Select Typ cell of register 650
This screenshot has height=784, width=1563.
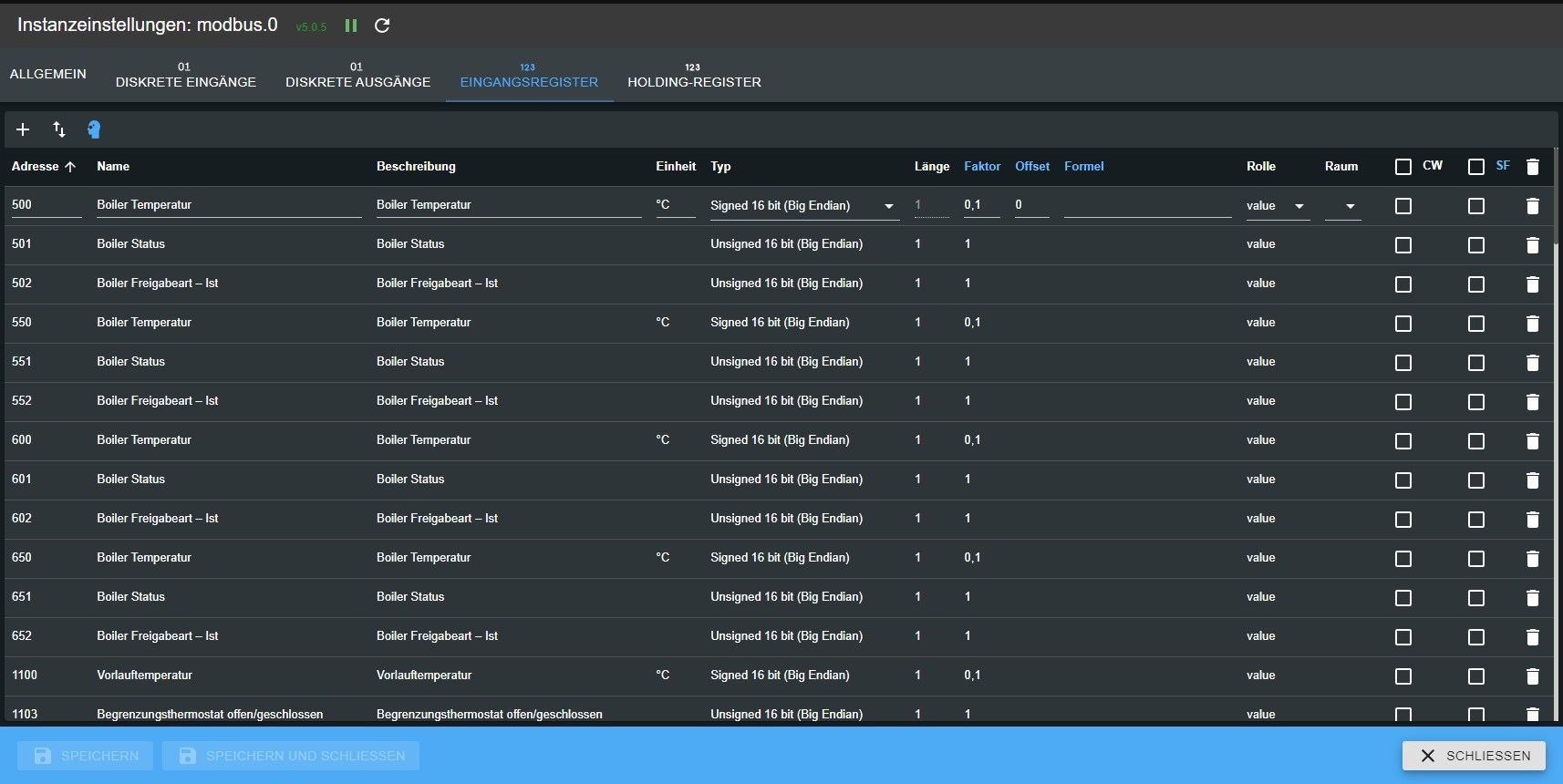780,558
